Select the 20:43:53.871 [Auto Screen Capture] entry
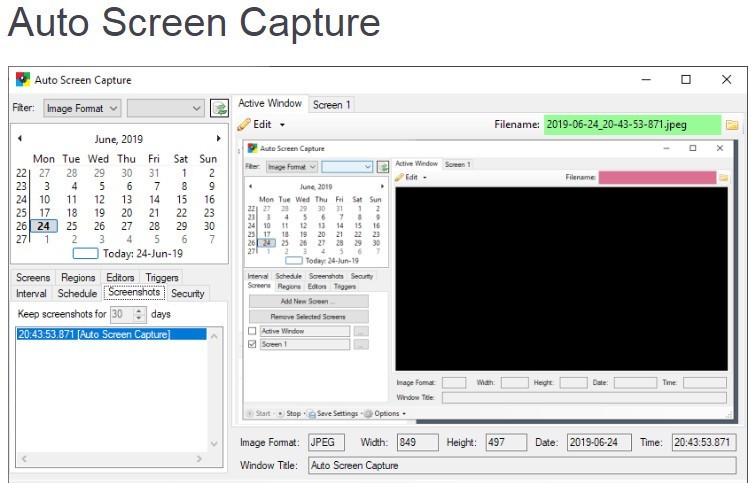Viewport: 755px width, 483px height. click(112, 334)
